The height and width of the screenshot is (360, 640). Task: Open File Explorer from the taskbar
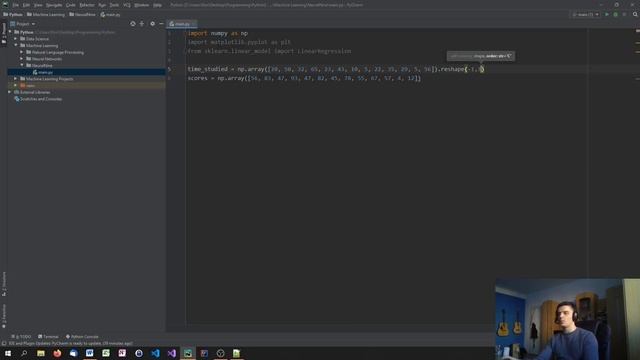pos(40,353)
